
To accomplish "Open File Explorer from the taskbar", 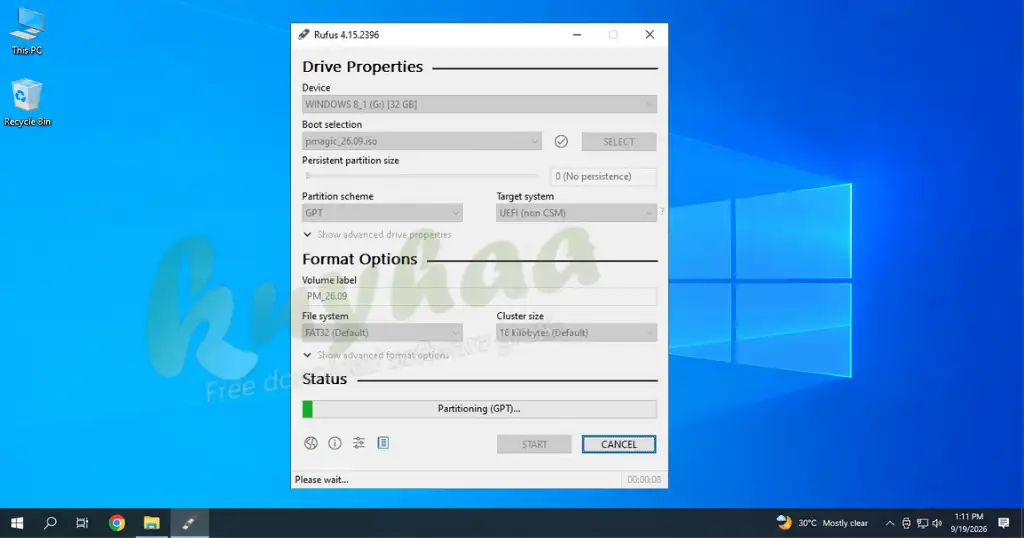I will (x=152, y=523).
